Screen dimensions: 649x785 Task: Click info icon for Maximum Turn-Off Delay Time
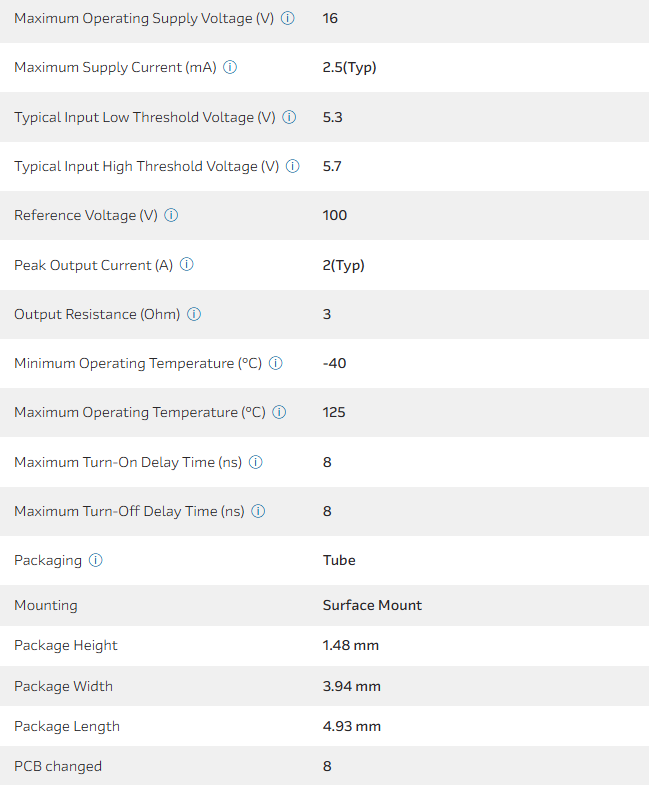point(258,511)
